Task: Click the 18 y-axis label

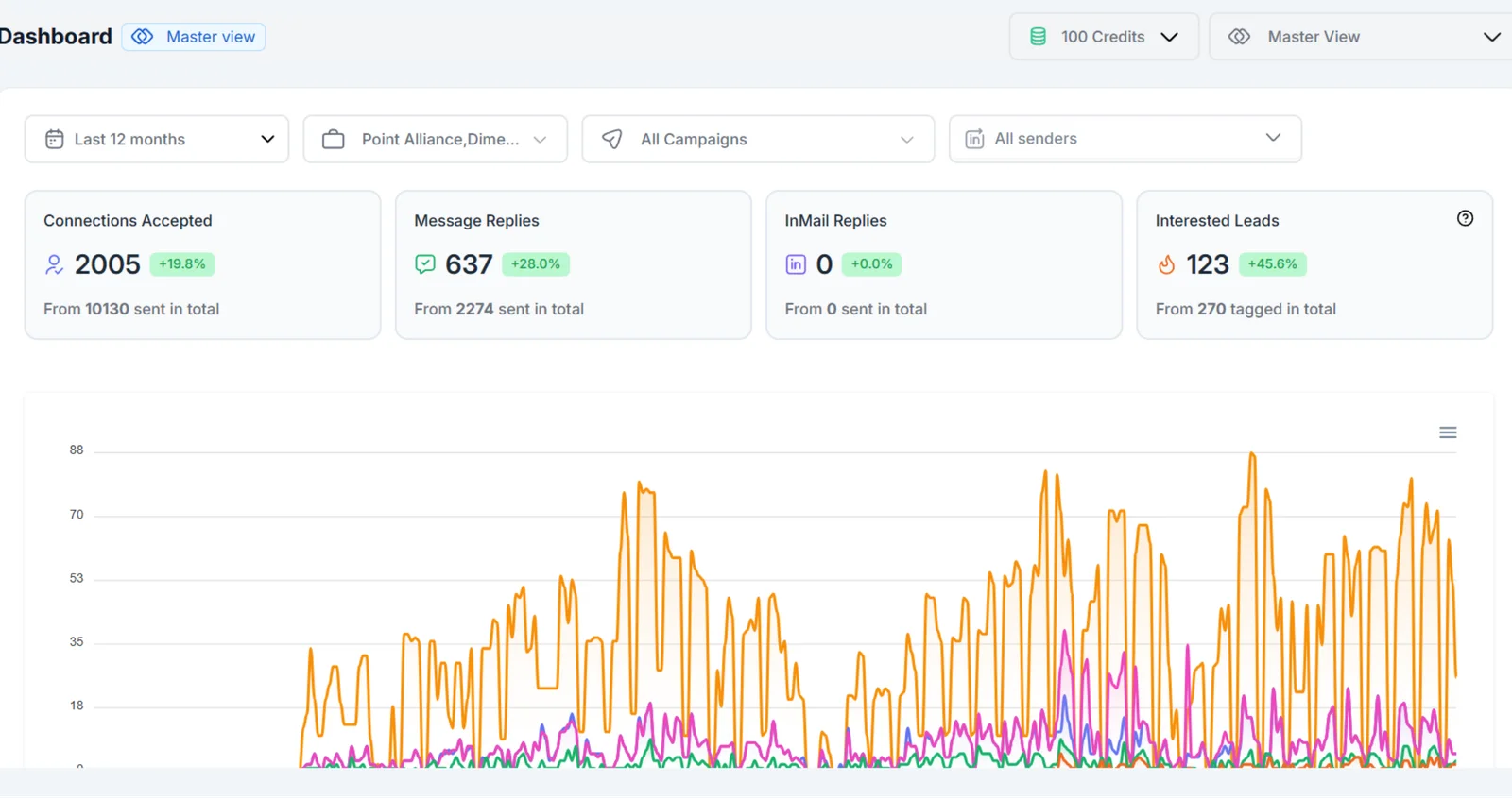Action: pos(77,705)
